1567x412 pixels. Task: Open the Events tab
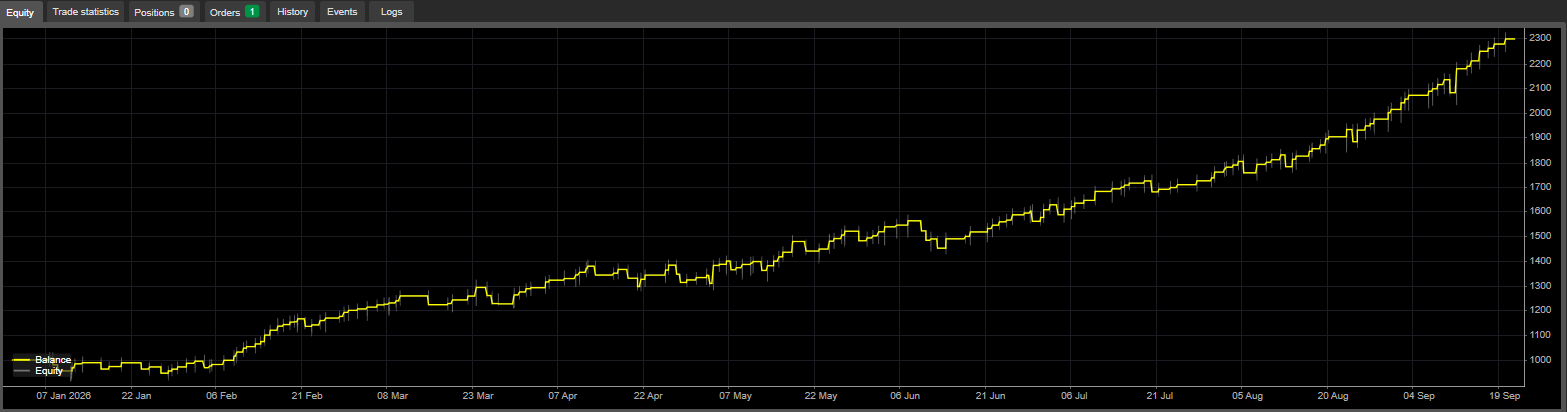342,12
